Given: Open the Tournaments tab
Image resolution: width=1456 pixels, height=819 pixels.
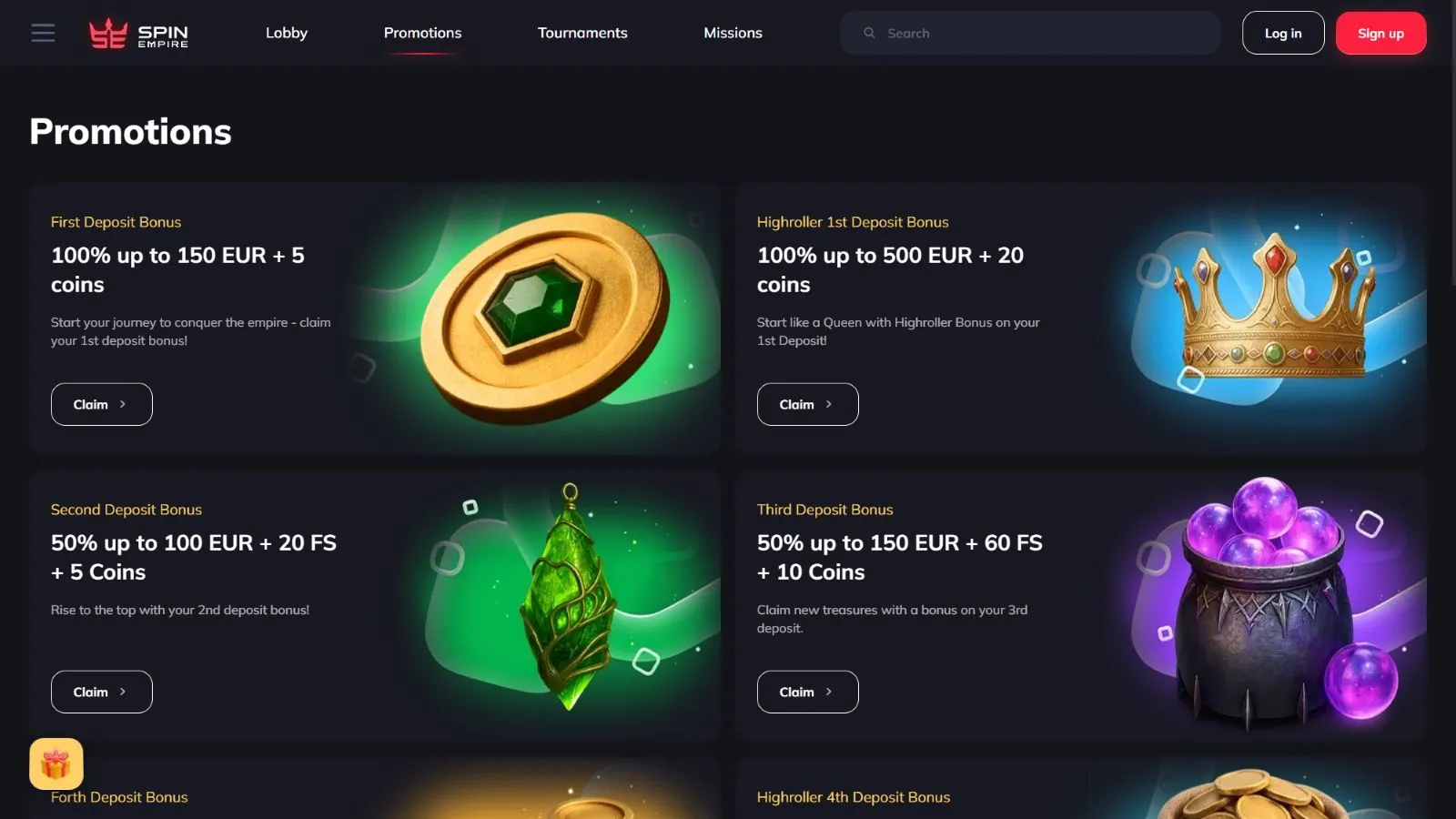Looking at the screenshot, I should pos(582,33).
